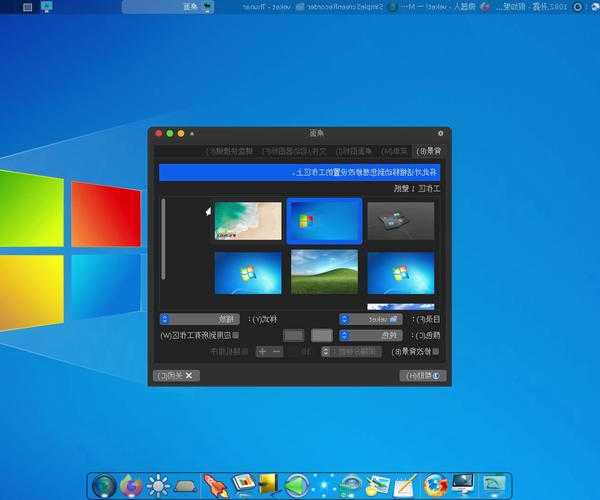
Task: Open the yellow folder icon in the dock
Action: point(268,486)
